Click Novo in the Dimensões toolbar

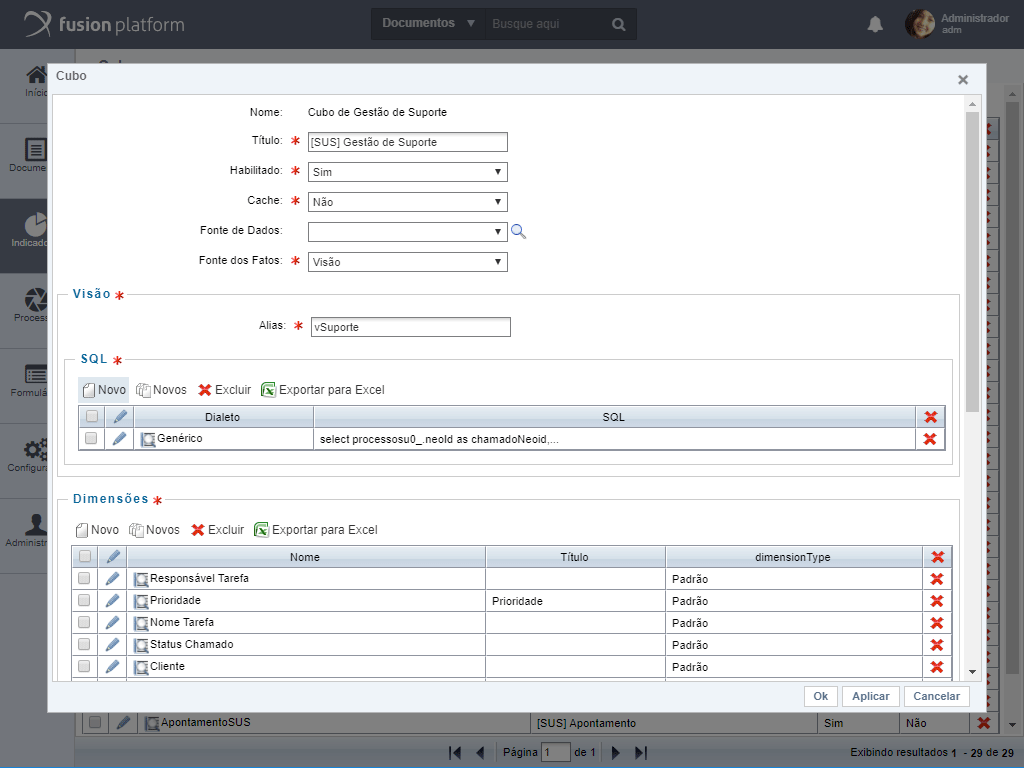[x=97, y=530]
